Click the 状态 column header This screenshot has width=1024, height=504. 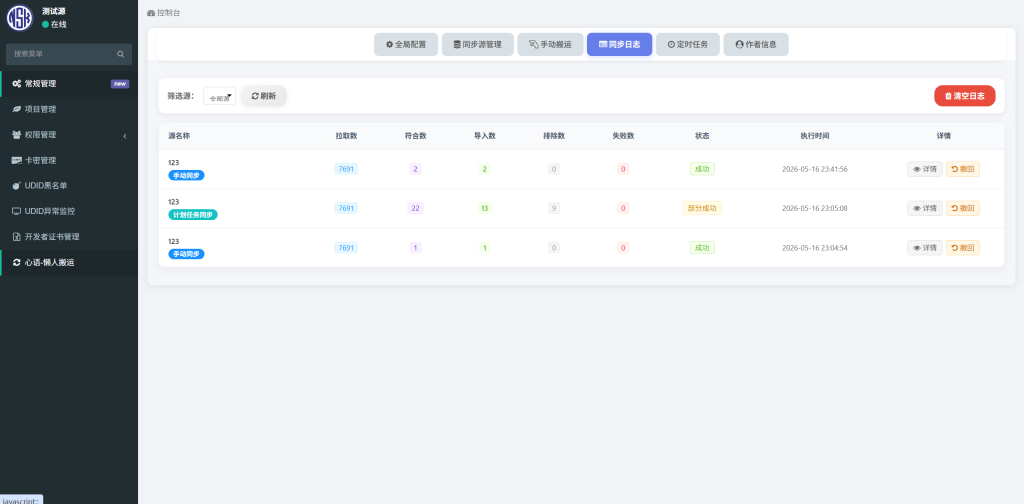pyautogui.click(x=702, y=136)
